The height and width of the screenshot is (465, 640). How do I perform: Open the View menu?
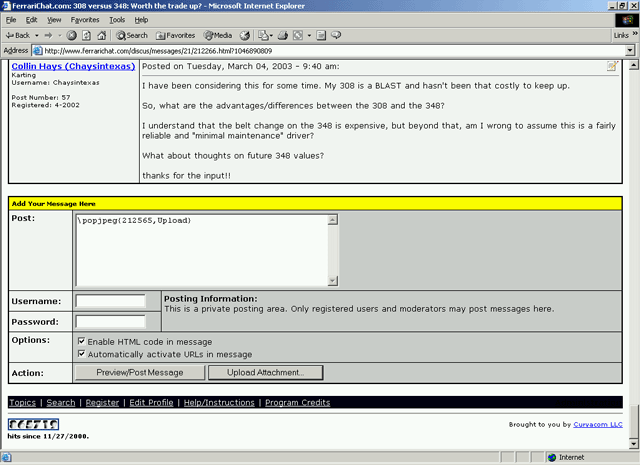click(x=54, y=20)
